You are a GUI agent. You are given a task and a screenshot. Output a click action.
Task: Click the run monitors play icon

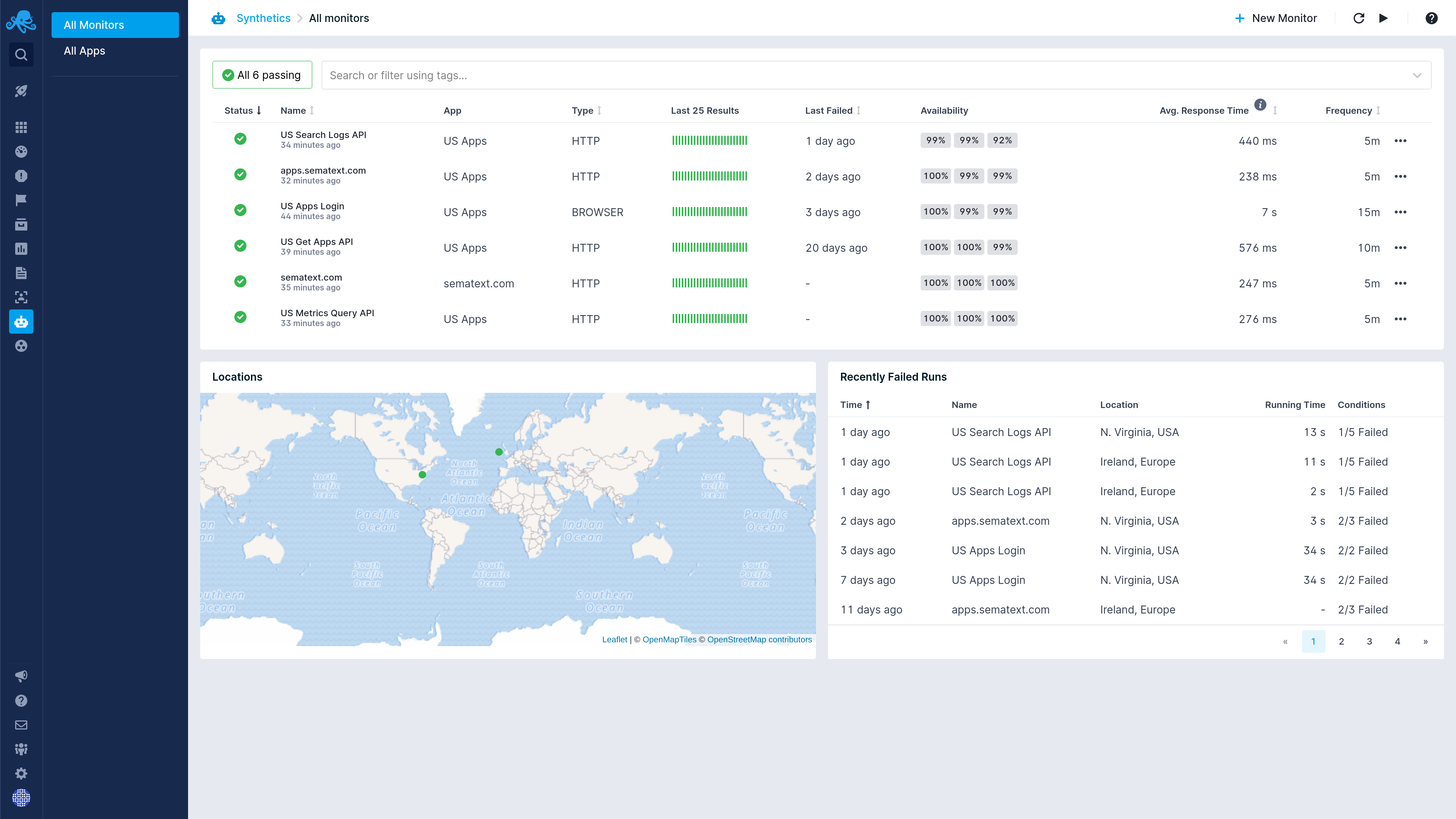coord(1383,18)
